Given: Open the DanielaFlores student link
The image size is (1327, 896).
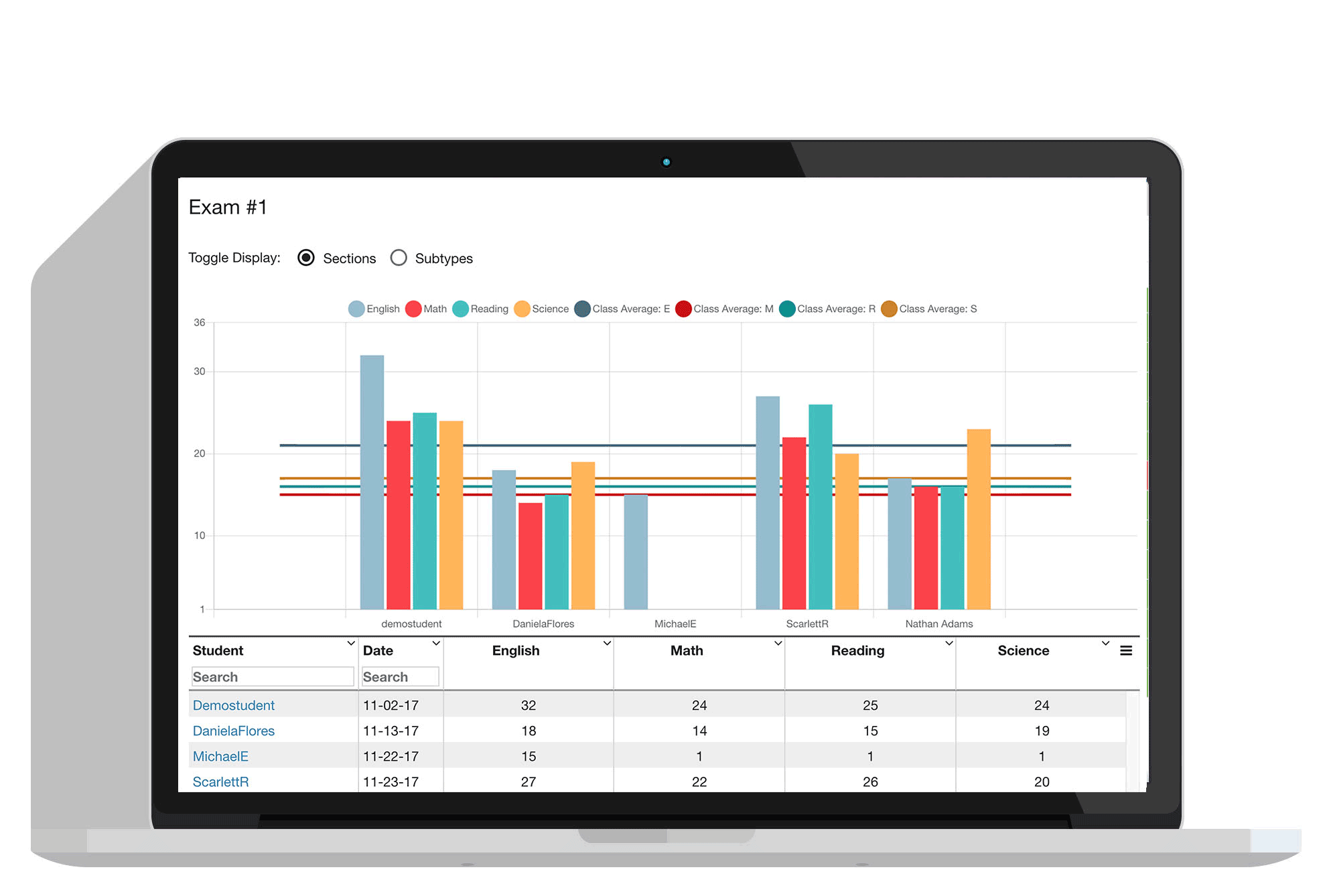Looking at the screenshot, I should point(234,731).
